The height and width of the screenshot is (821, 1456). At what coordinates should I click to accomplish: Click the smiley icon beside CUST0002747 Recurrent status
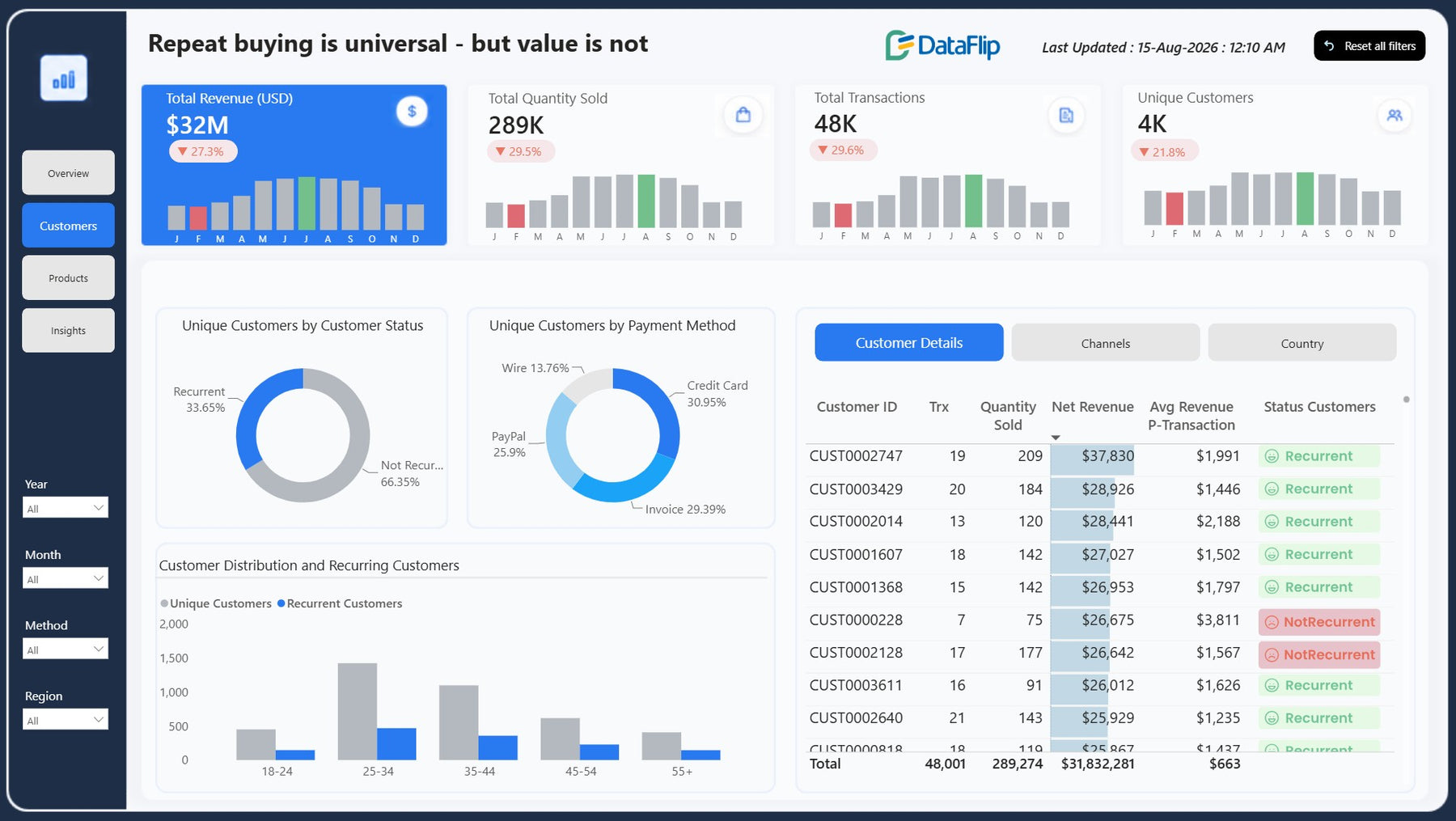[x=1272, y=456]
